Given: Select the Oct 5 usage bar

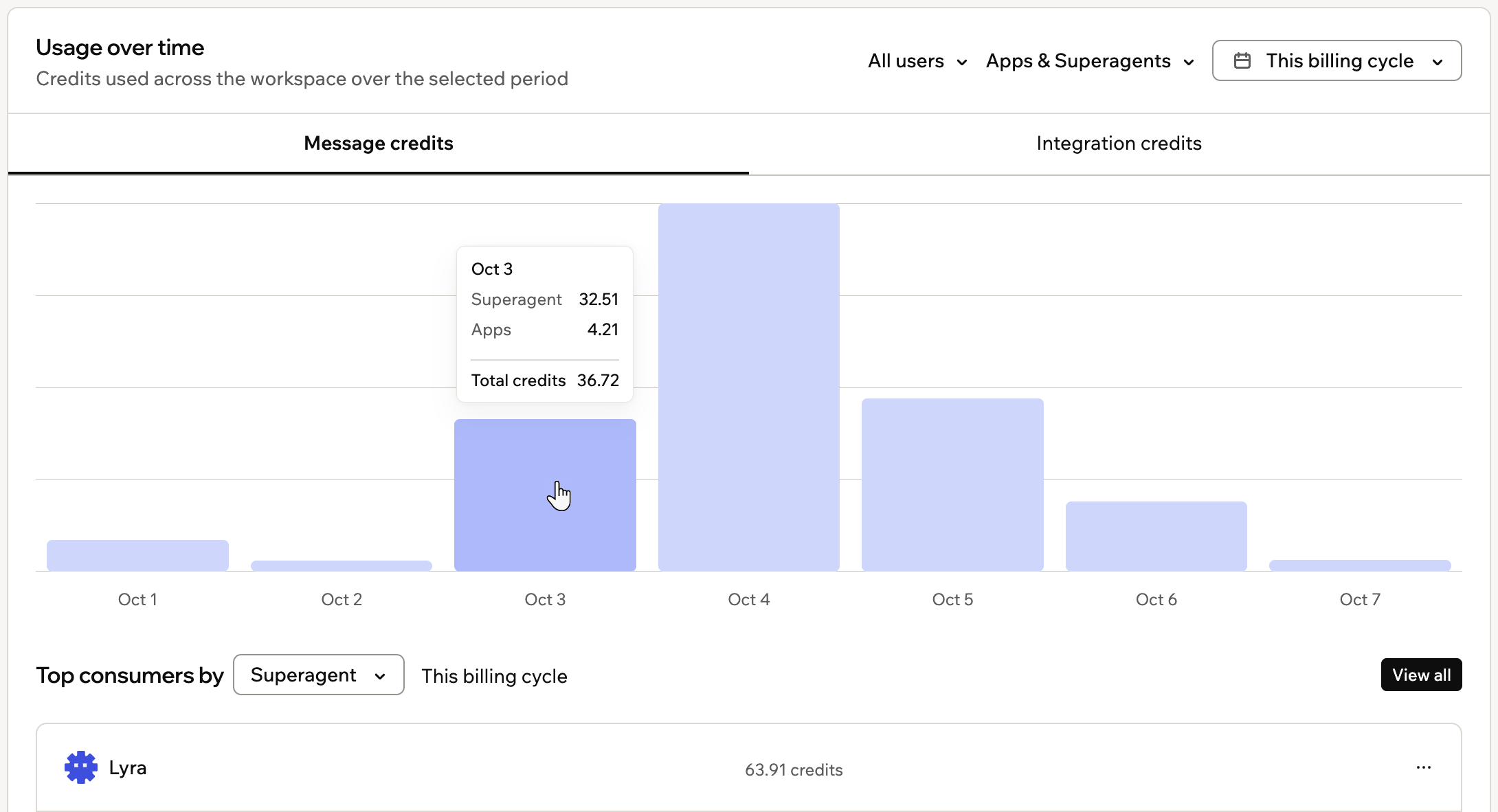Looking at the screenshot, I should [x=952, y=484].
